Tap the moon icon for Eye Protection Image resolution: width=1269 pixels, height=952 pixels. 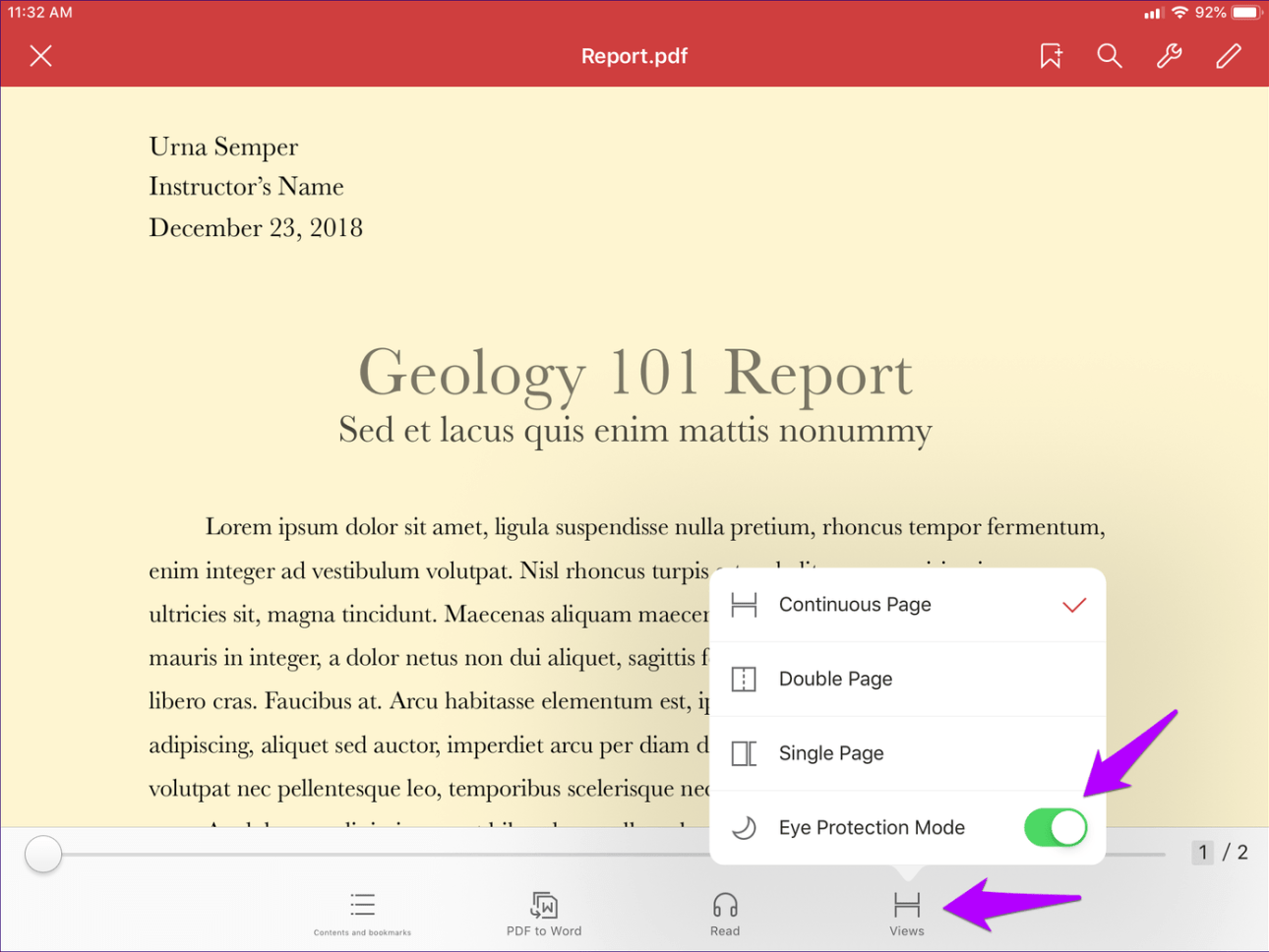[745, 828]
